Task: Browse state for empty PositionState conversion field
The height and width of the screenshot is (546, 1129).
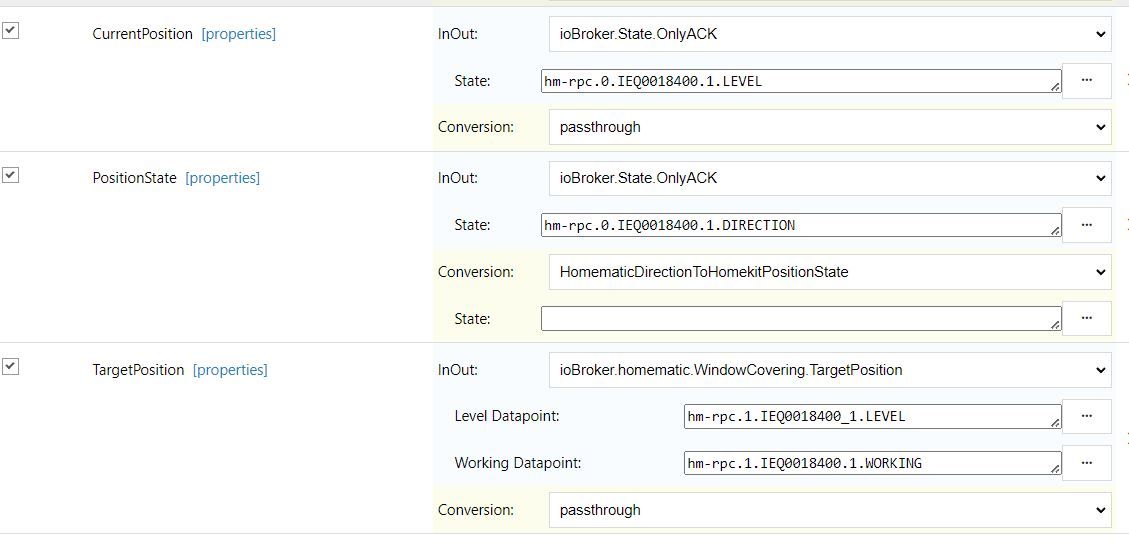Action: [1087, 318]
